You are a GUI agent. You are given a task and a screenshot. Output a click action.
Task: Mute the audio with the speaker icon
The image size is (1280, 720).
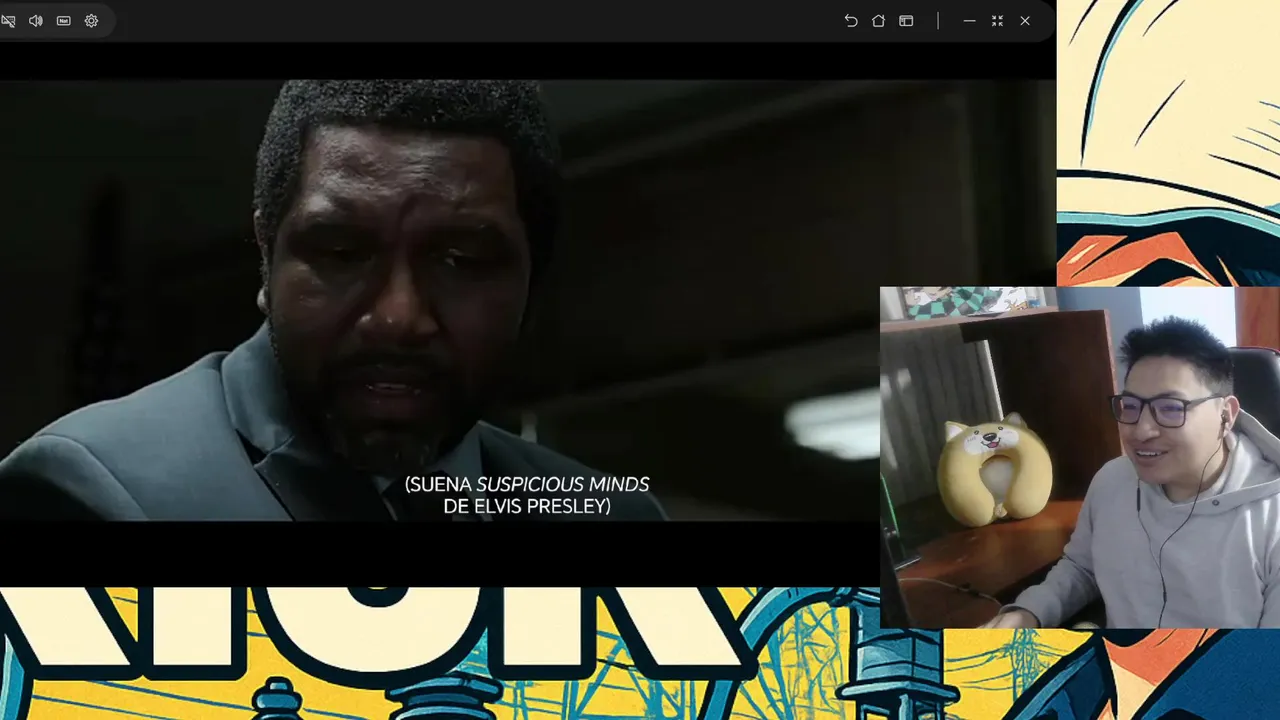coord(36,21)
